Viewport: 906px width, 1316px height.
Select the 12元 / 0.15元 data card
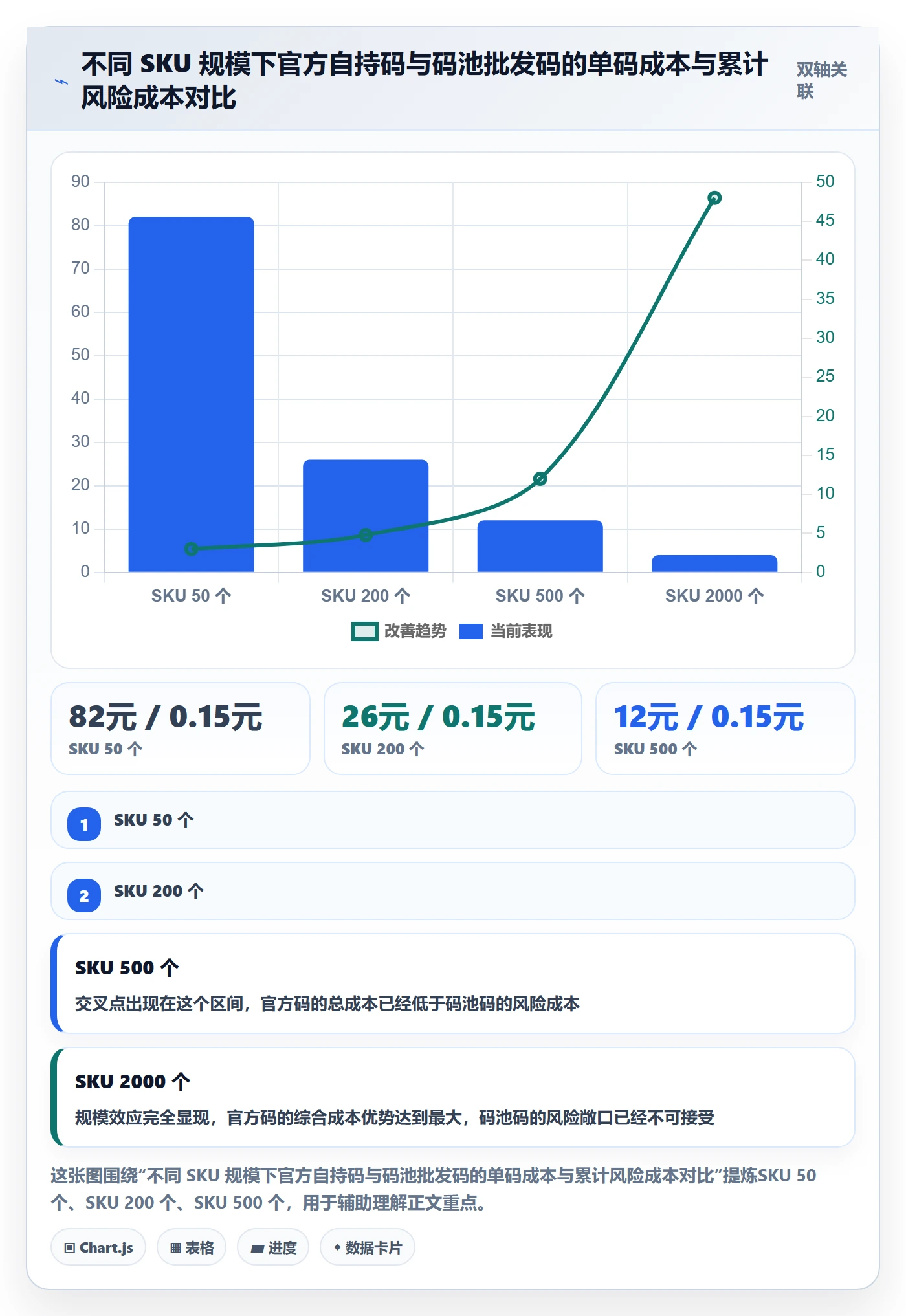(x=725, y=729)
